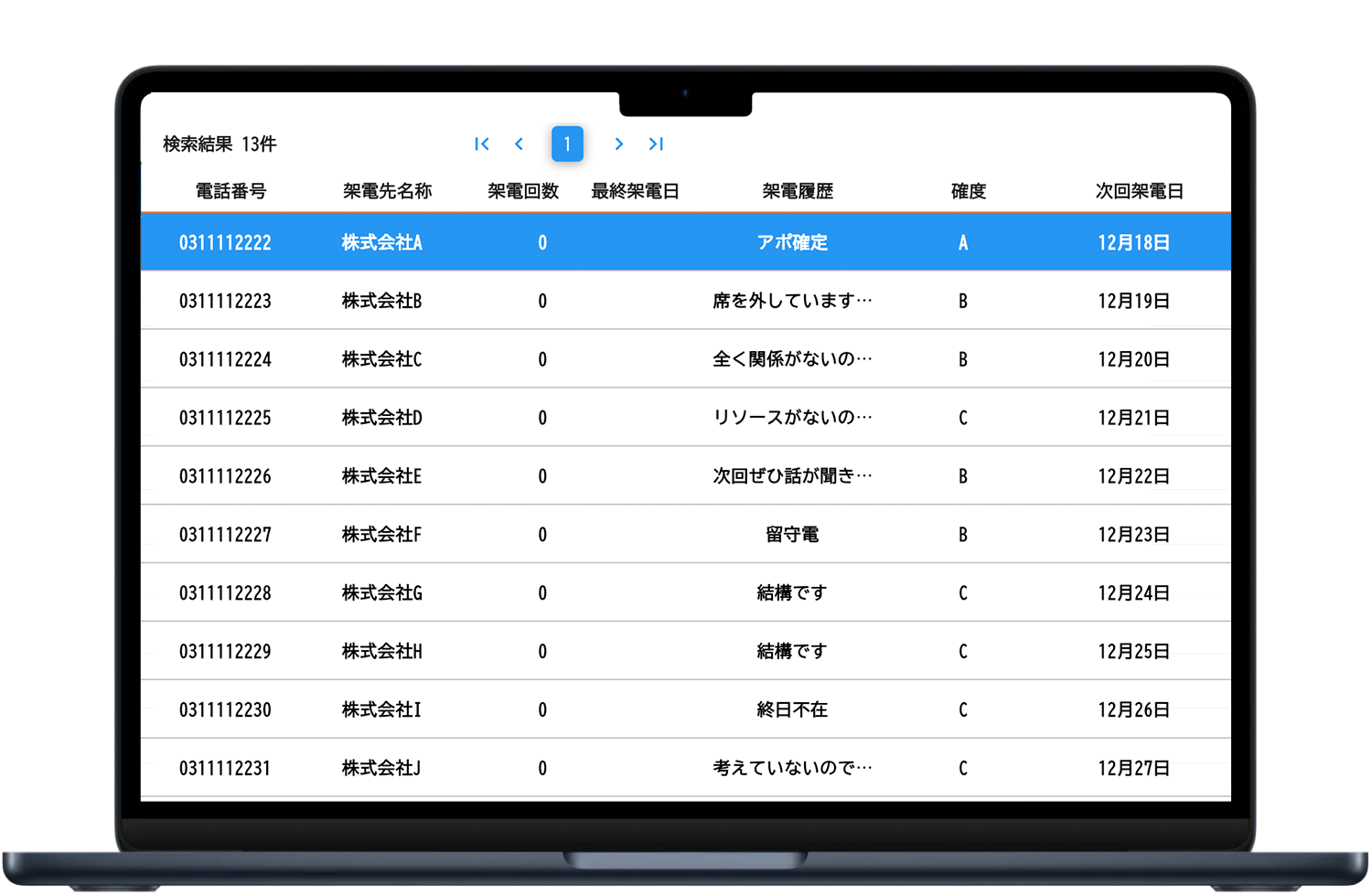Click the 架電先名称 column header
The width and height of the screenshot is (1372, 895).
[387, 191]
